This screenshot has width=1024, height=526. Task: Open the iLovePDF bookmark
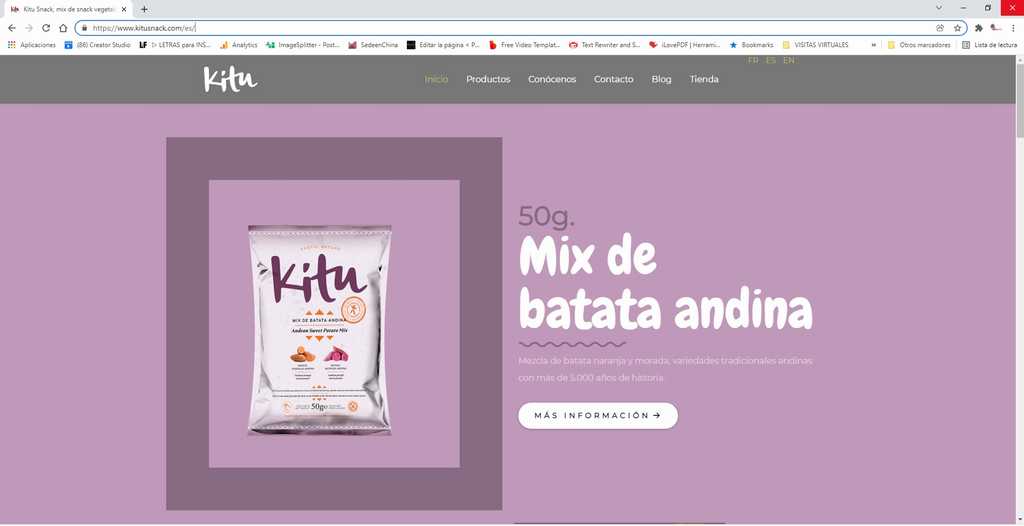click(x=685, y=45)
